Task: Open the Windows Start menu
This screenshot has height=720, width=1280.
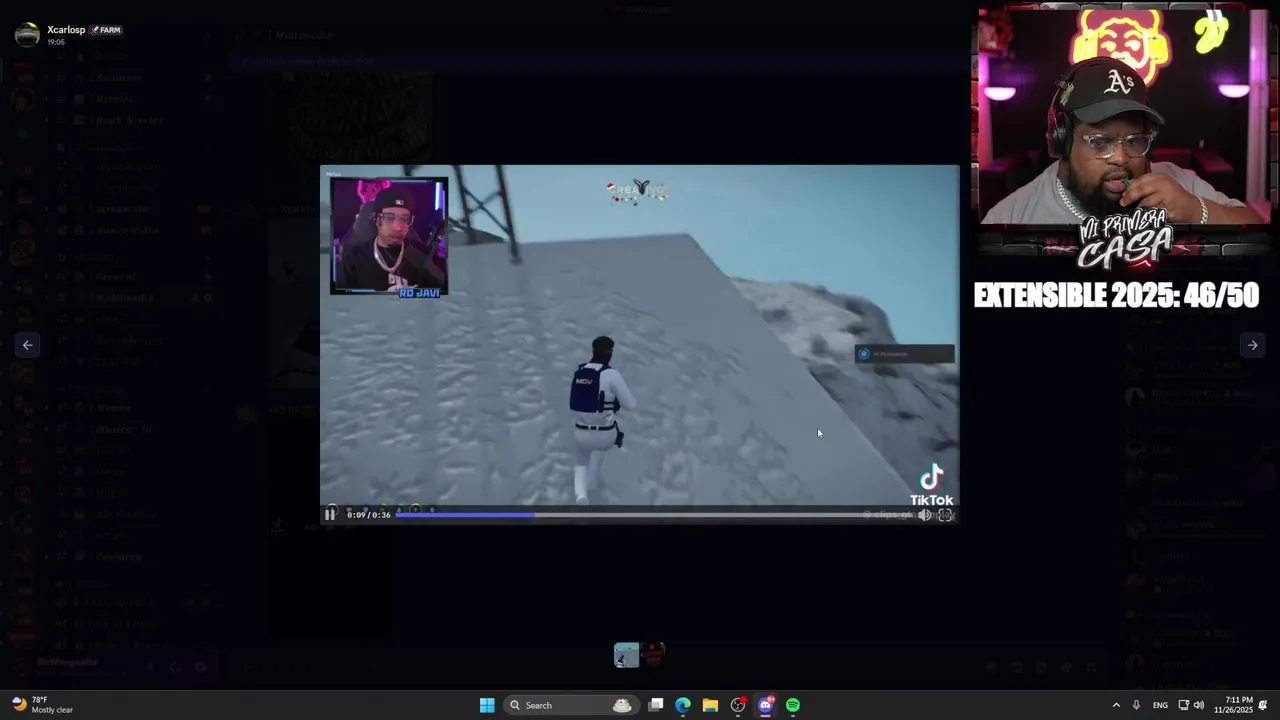Action: pos(487,705)
